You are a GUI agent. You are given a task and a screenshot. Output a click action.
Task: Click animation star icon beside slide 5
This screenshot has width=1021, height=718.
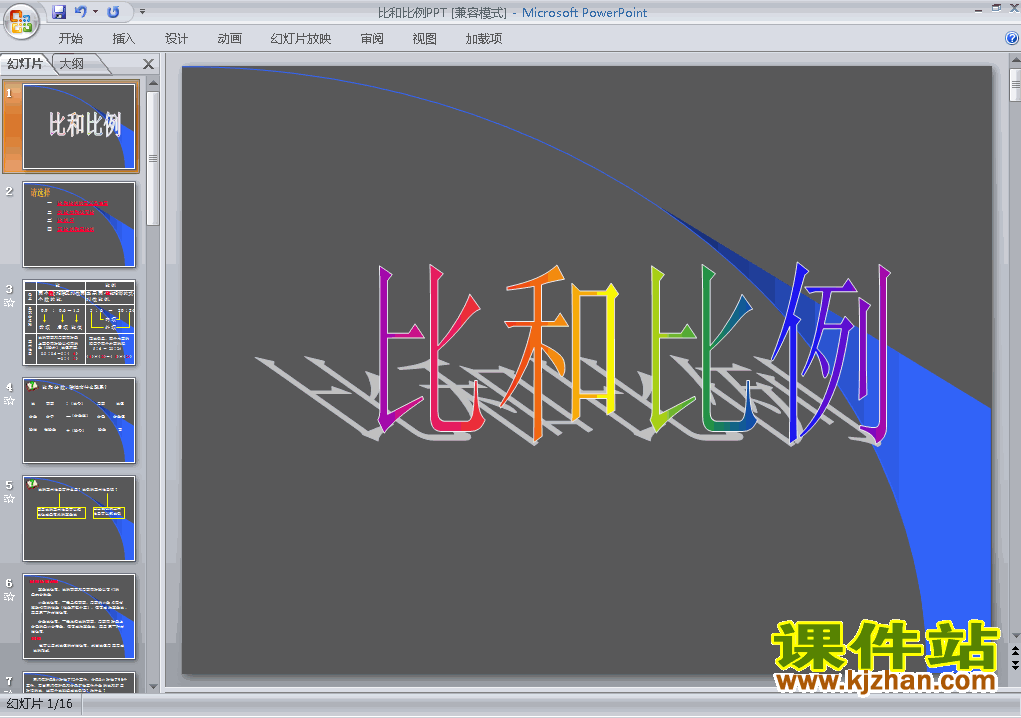[9, 499]
